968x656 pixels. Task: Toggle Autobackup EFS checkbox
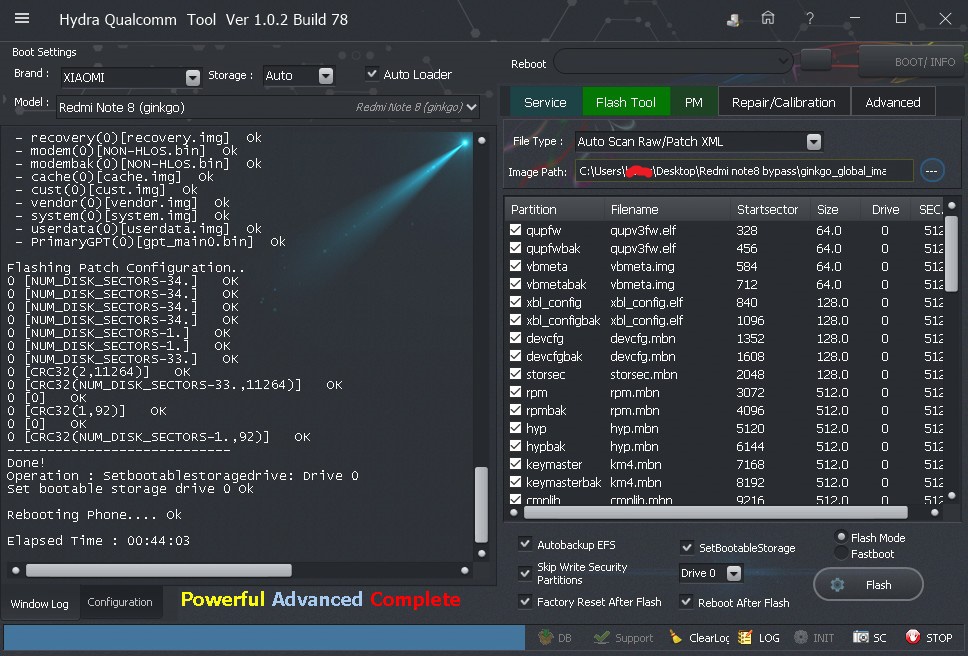(x=525, y=544)
